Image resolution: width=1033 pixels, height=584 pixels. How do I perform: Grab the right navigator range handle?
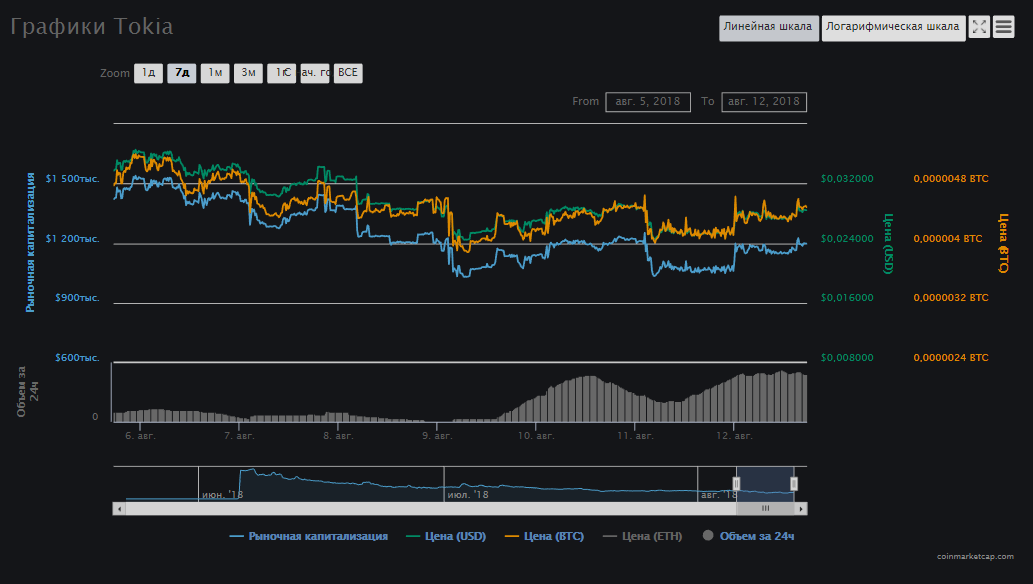(794, 484)
